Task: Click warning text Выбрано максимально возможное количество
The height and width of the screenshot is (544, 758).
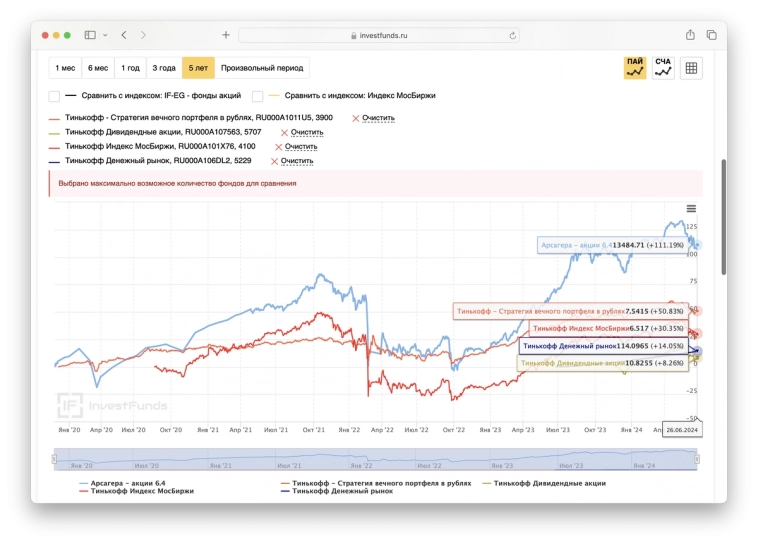Action: (x=177, y=184)
